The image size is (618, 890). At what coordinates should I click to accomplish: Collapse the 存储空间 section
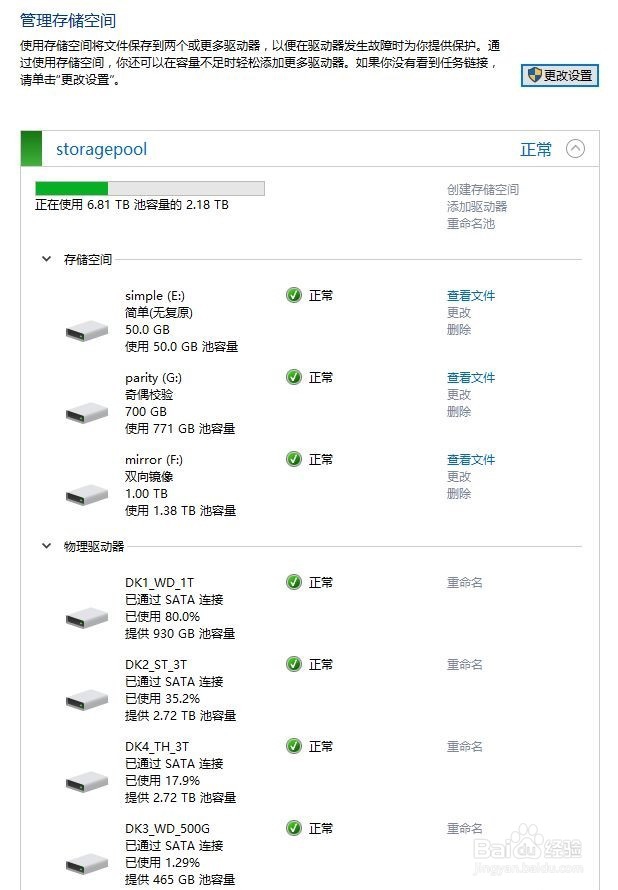point(47,259)
